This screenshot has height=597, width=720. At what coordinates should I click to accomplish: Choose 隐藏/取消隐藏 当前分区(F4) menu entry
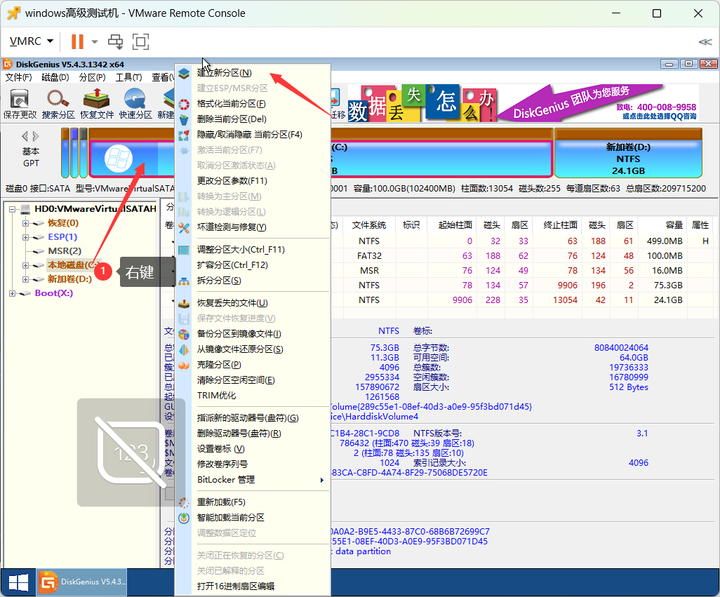(253, 135)
